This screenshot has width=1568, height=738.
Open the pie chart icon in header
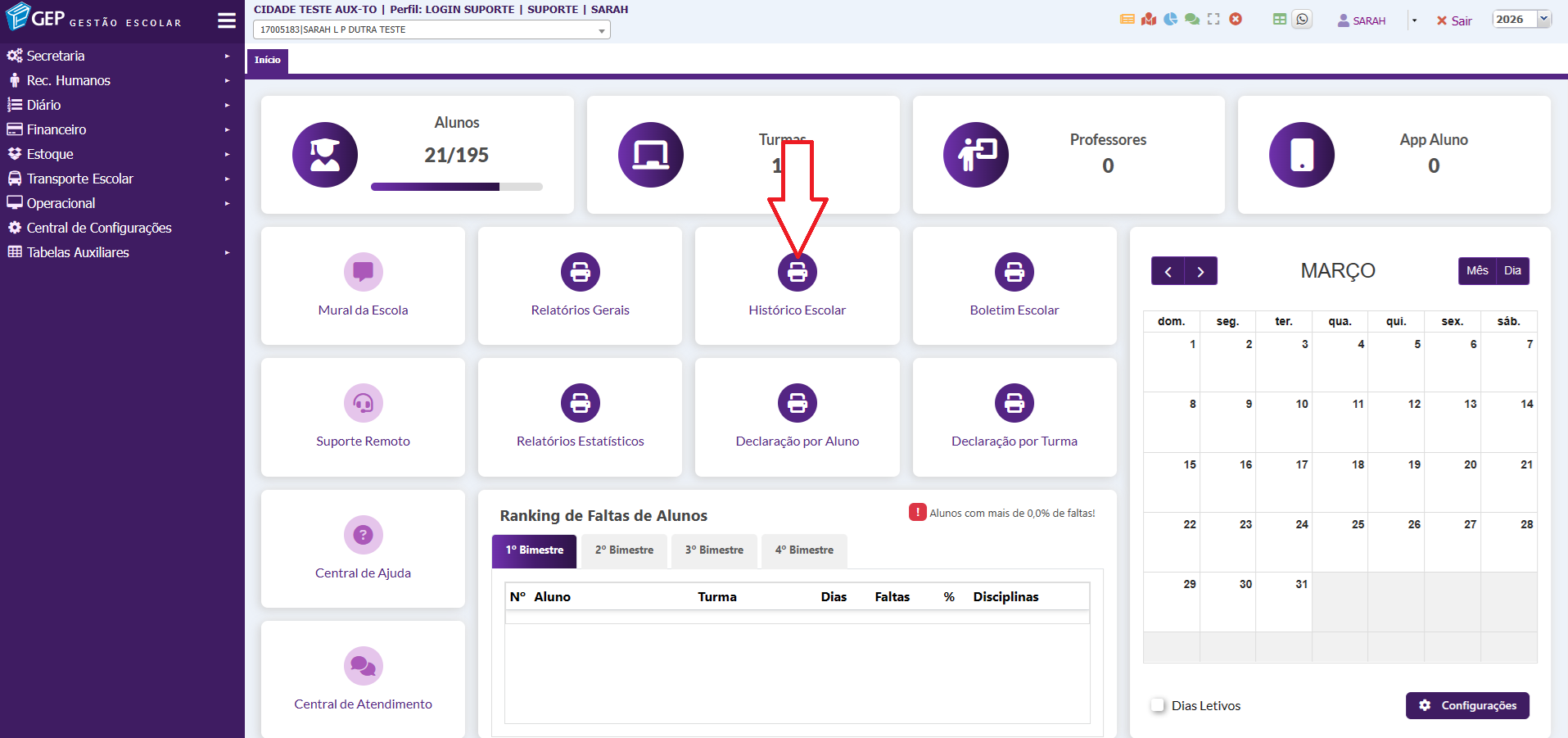[x=1171, y=19]
